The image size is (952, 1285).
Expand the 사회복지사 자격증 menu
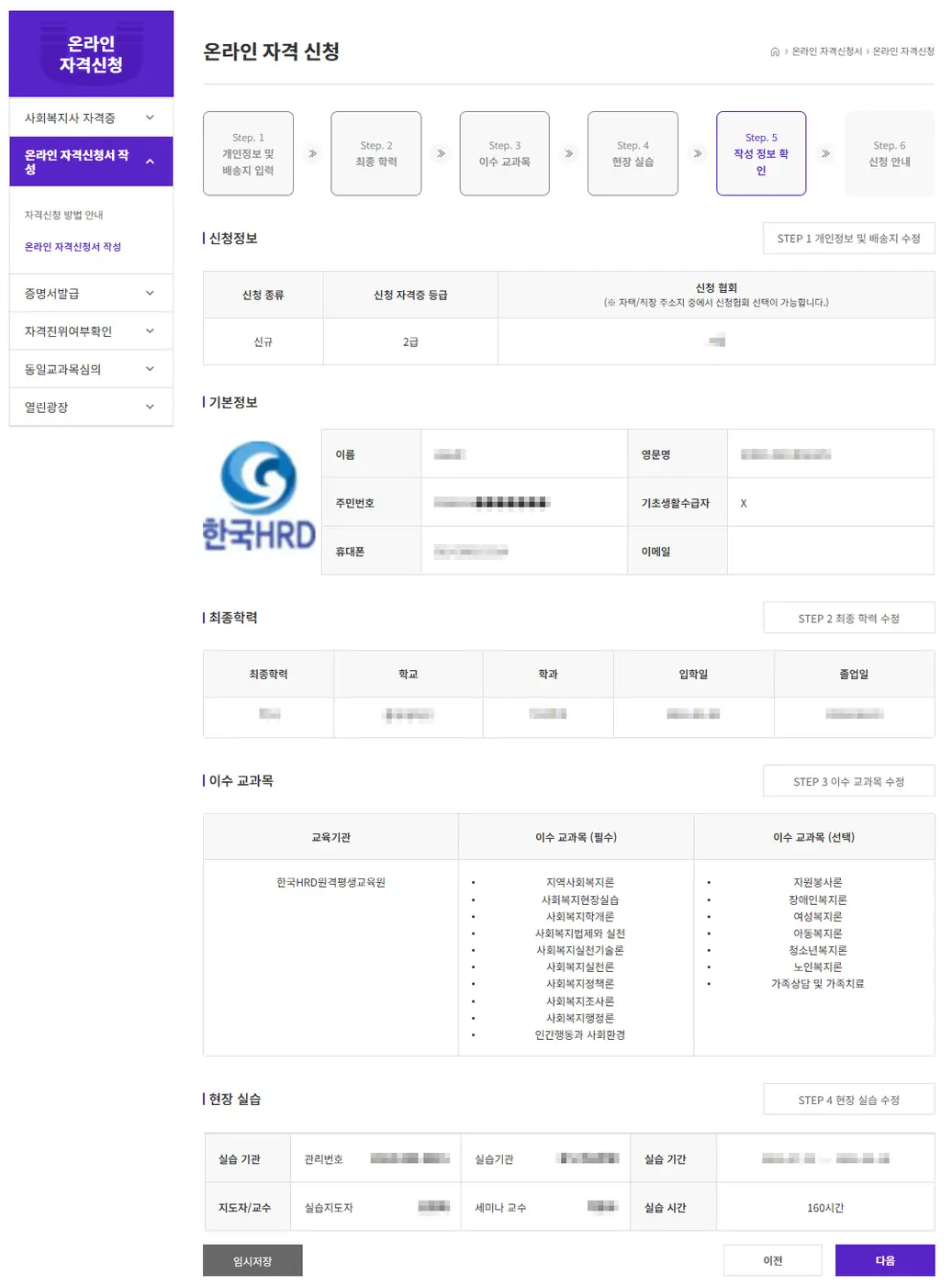coord(91,117)
